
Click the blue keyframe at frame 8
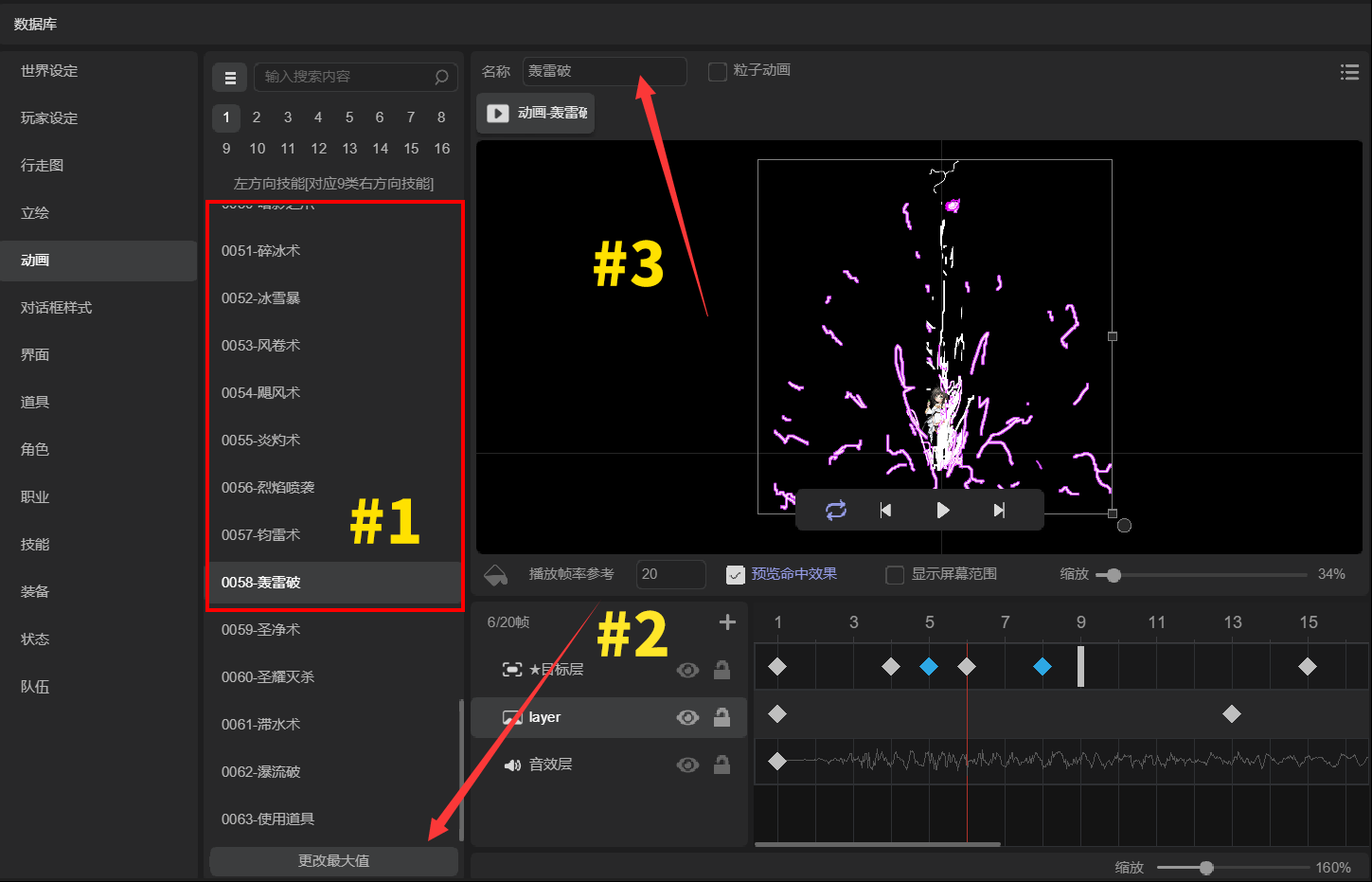[1042, 667]
